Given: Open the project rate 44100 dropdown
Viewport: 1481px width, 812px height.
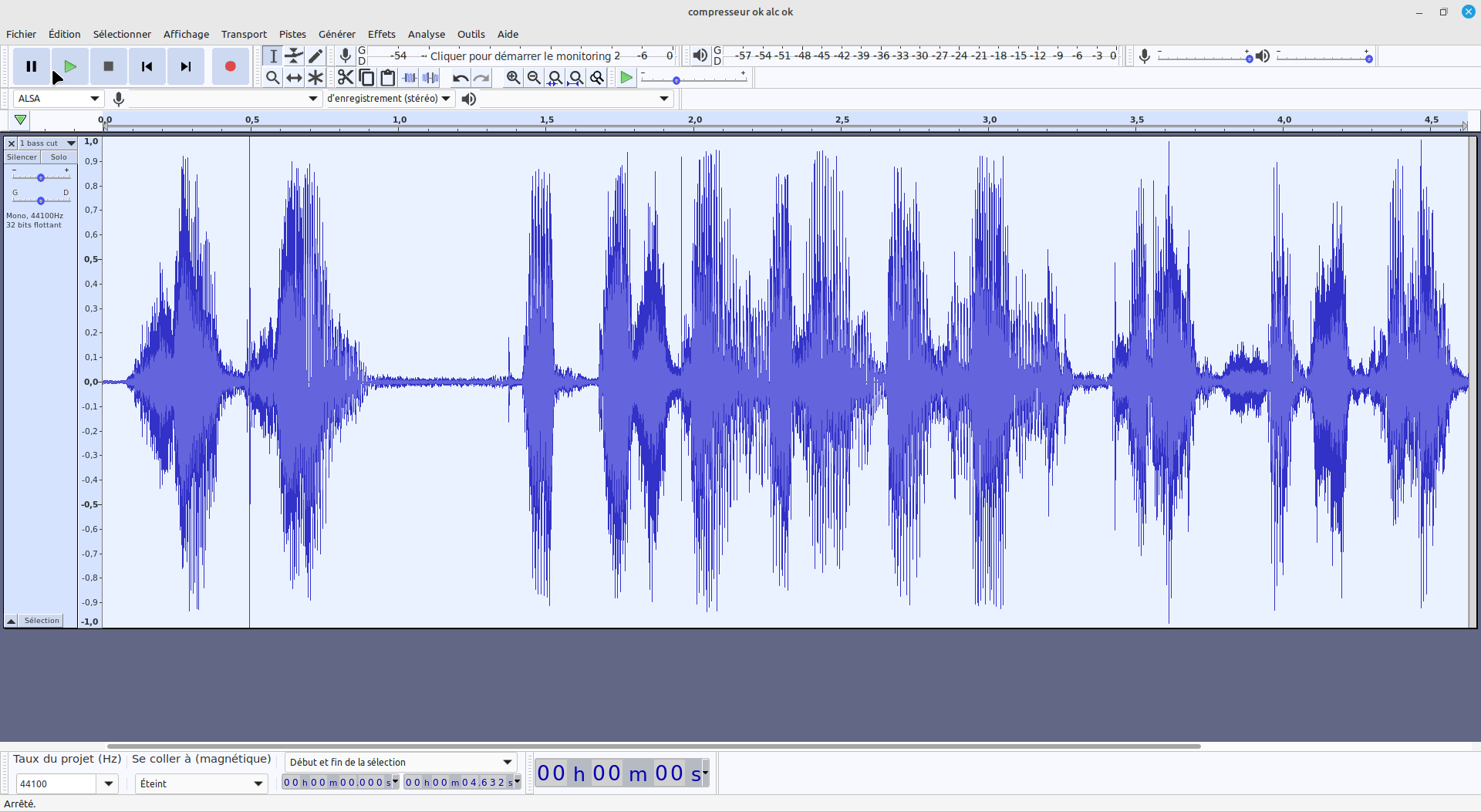Looking at the screenshot, I should click(108, 783).
